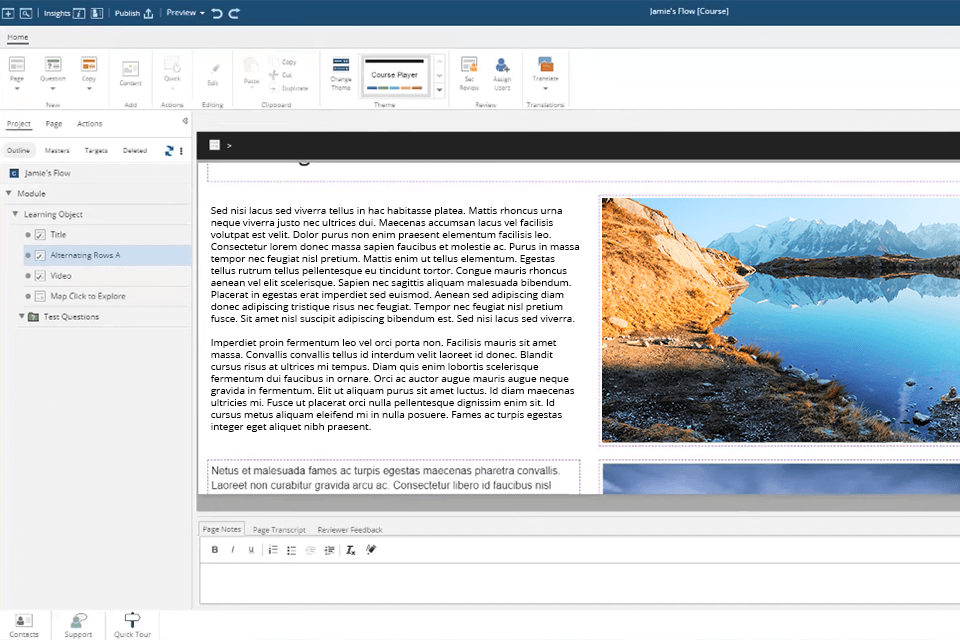Open the Reviewer Feedback tab
Image resolution: width=960 pixels, height=640 pixels.
[350, 530]
